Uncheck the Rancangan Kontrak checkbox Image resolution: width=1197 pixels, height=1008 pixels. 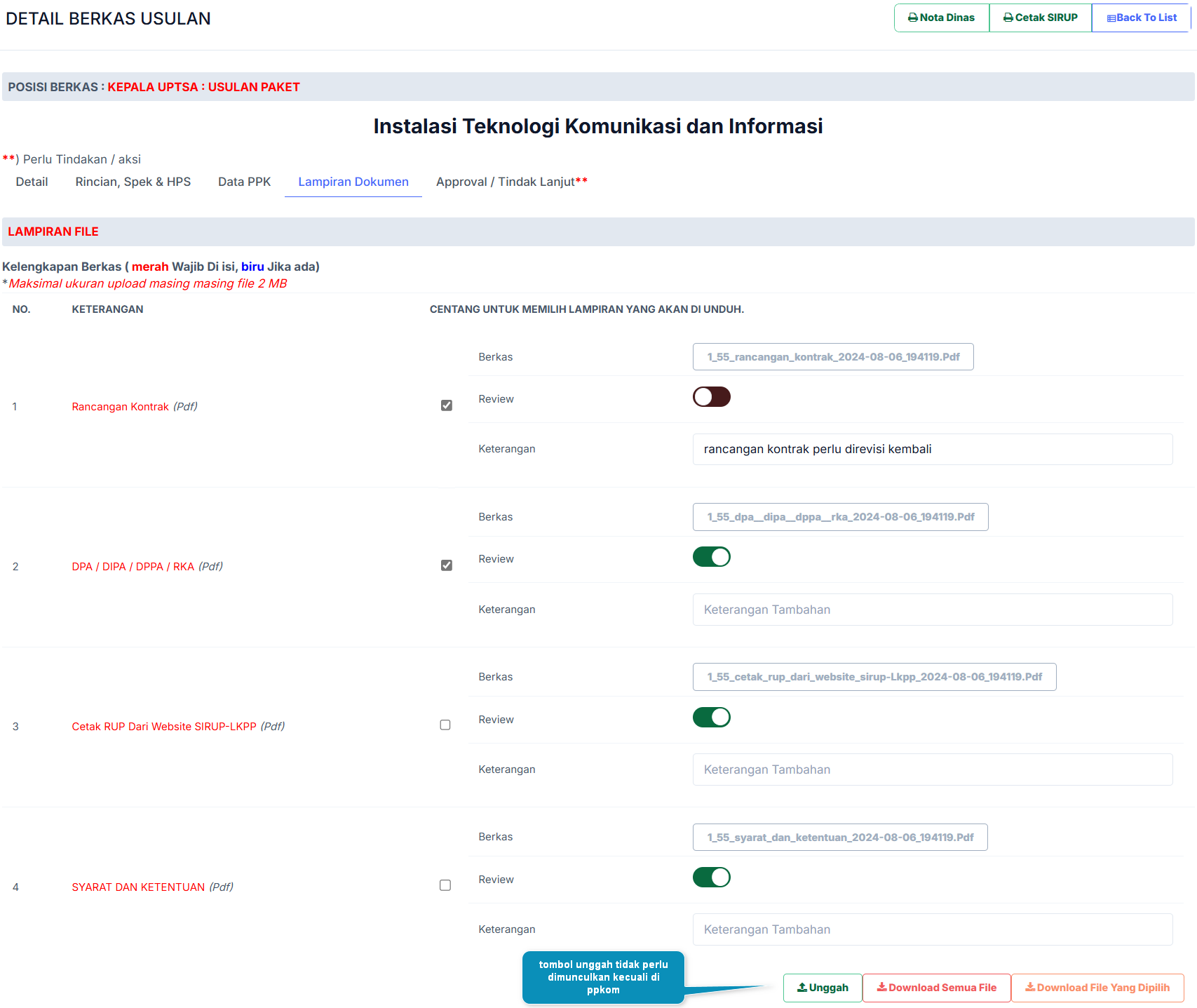coord(446,405)
